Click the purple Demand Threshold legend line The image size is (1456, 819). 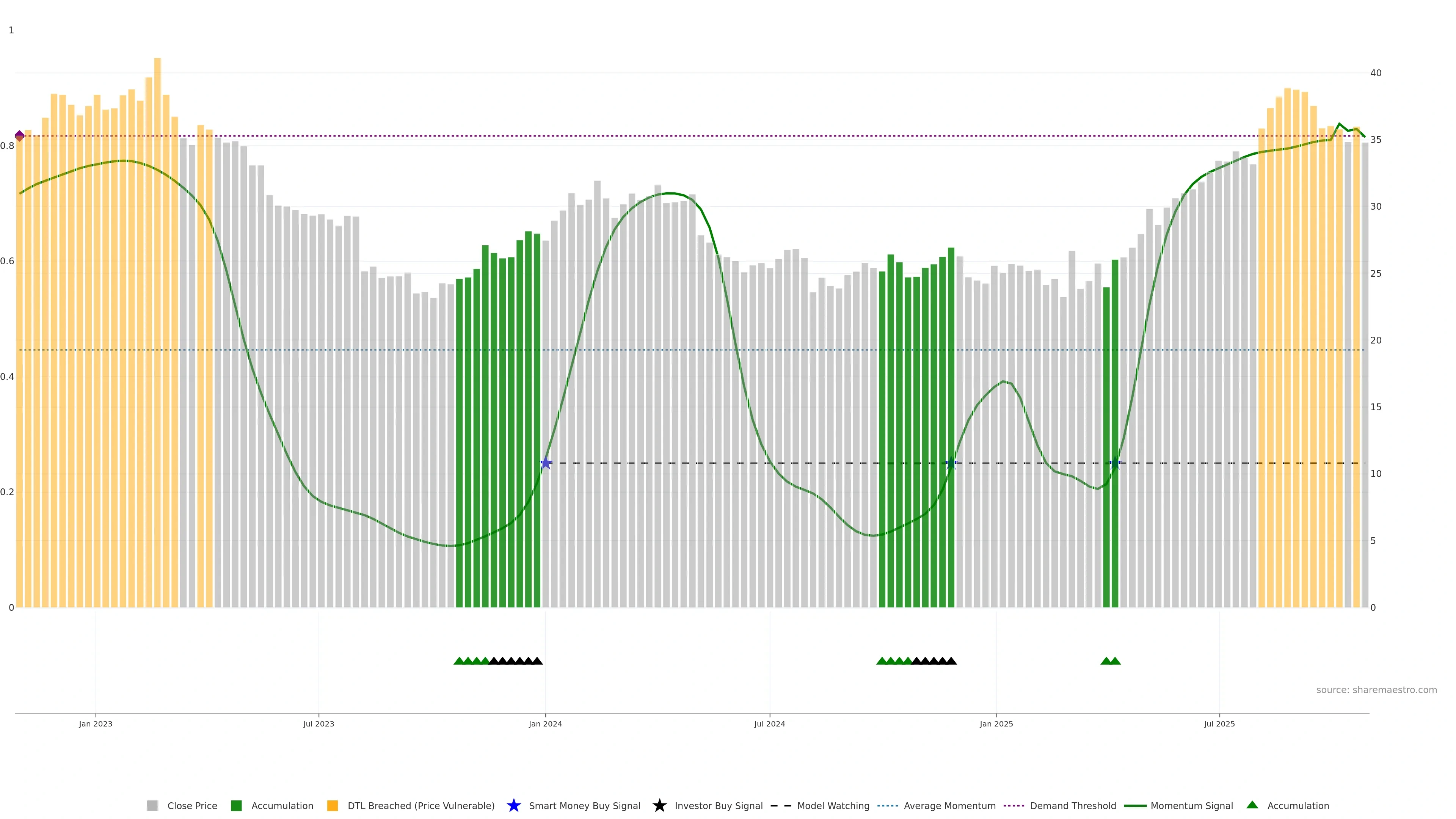[1014, 805]
